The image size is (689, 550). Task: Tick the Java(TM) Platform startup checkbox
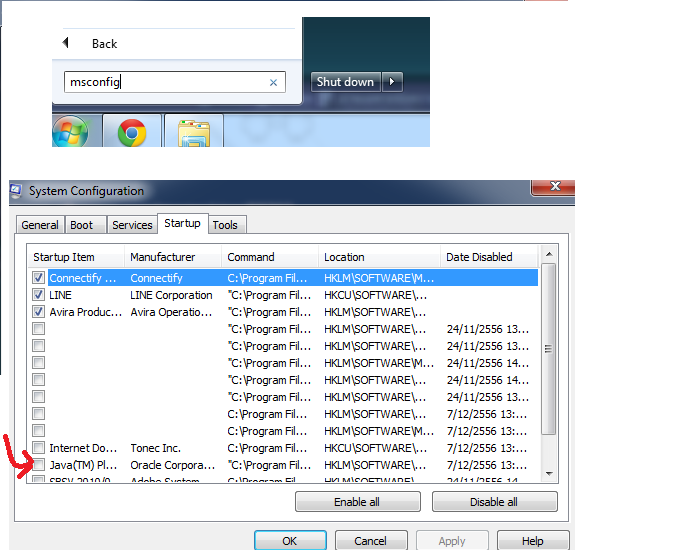pyautogui.click(x=38, y=465)
